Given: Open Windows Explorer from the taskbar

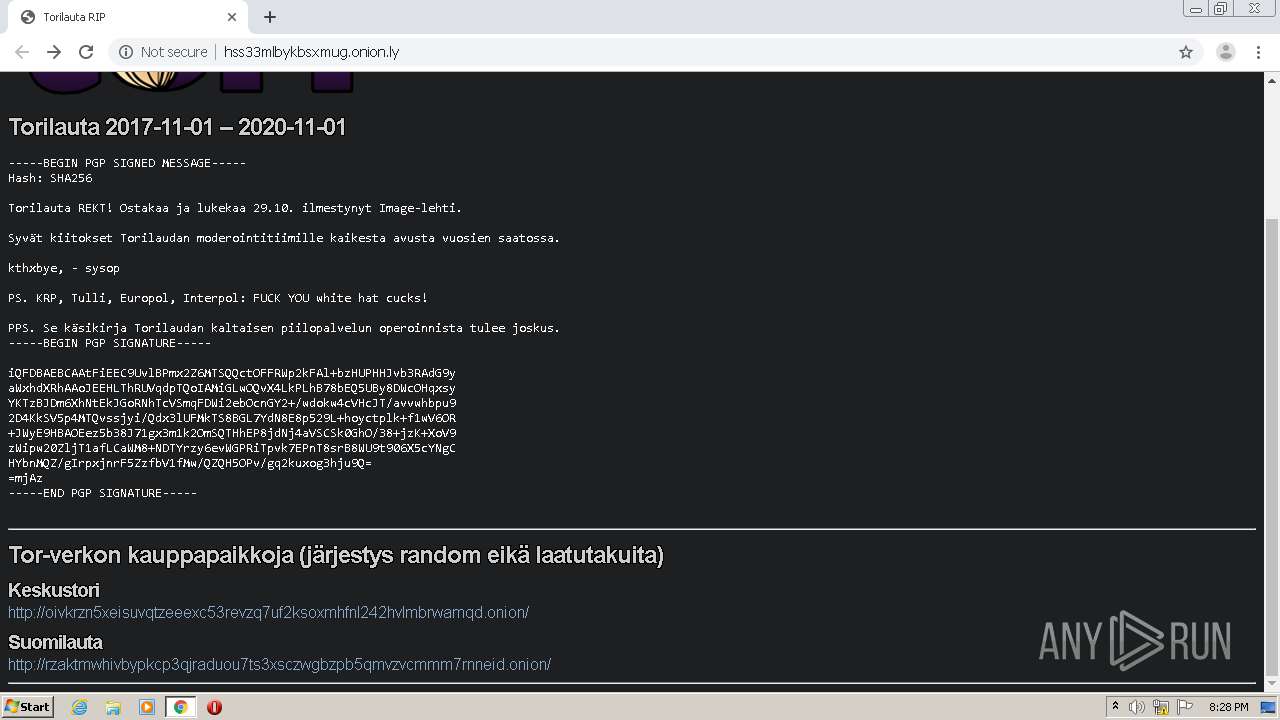Looking at the screenshot, I should click(x=113, y=707).
